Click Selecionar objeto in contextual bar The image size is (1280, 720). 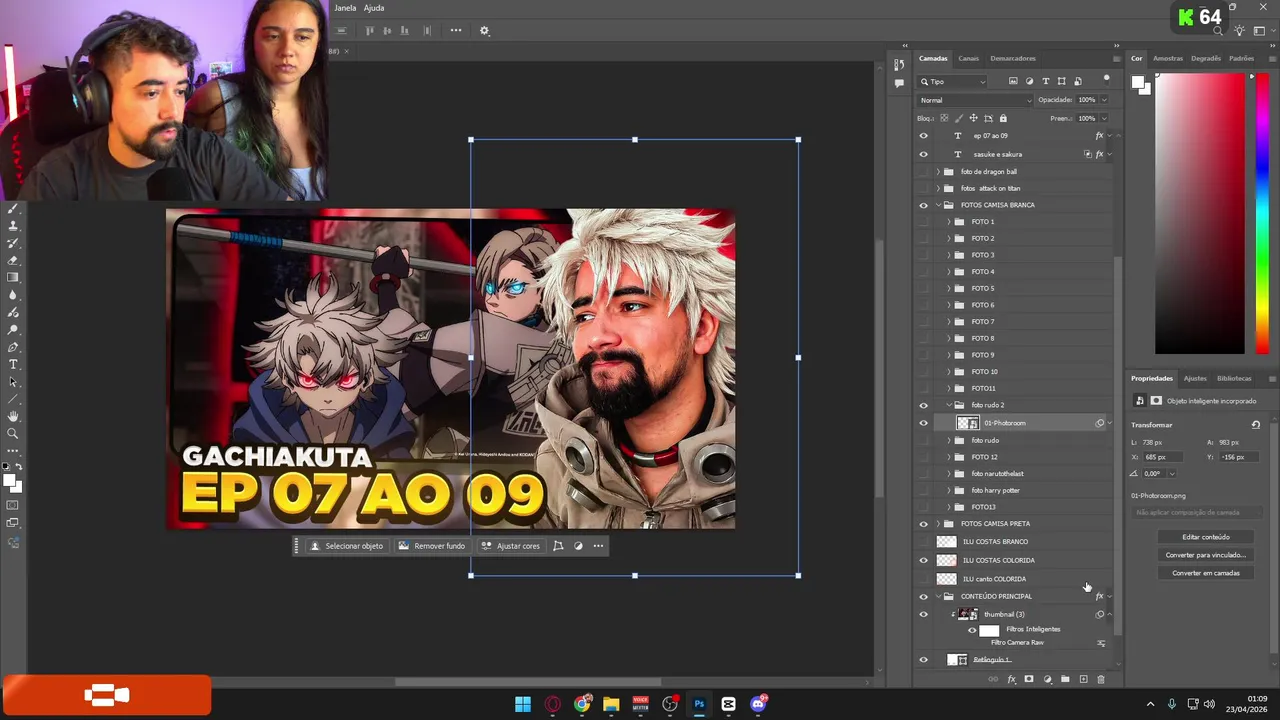pyautogui.click(x=346, y=546)
